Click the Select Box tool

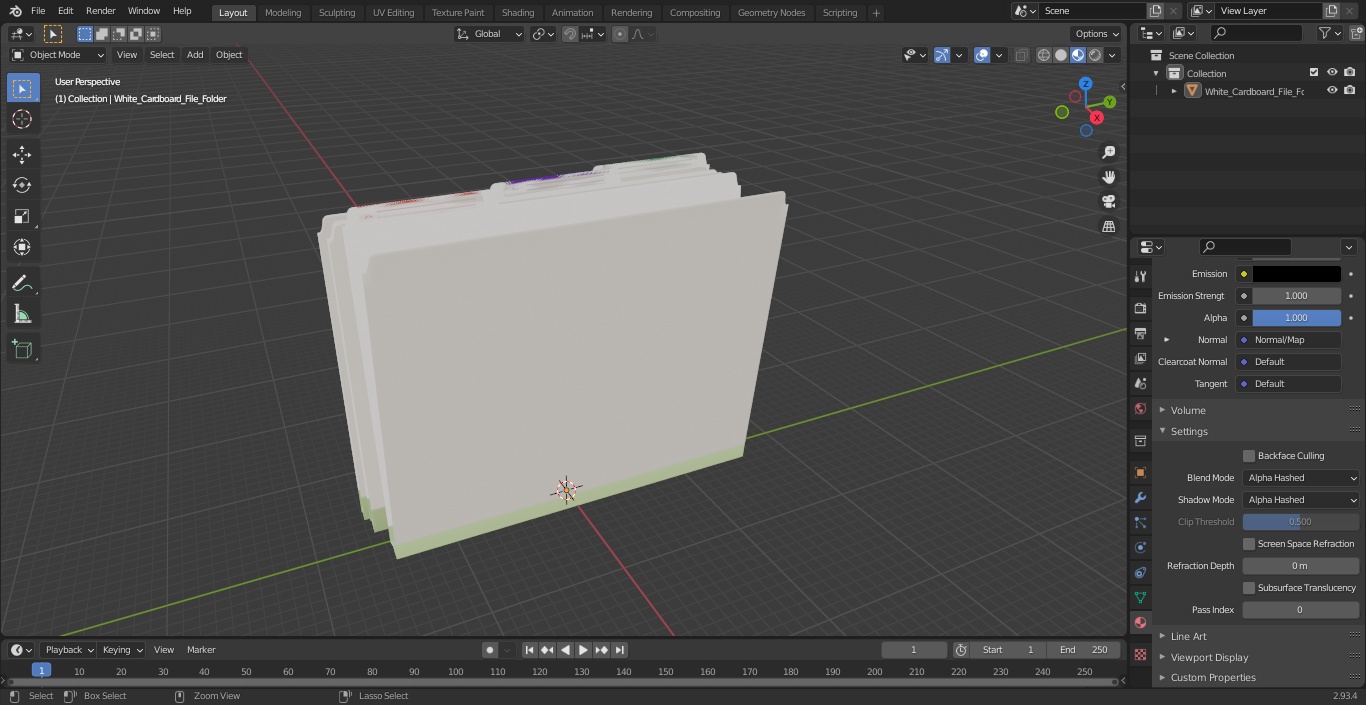pos(22,88)
